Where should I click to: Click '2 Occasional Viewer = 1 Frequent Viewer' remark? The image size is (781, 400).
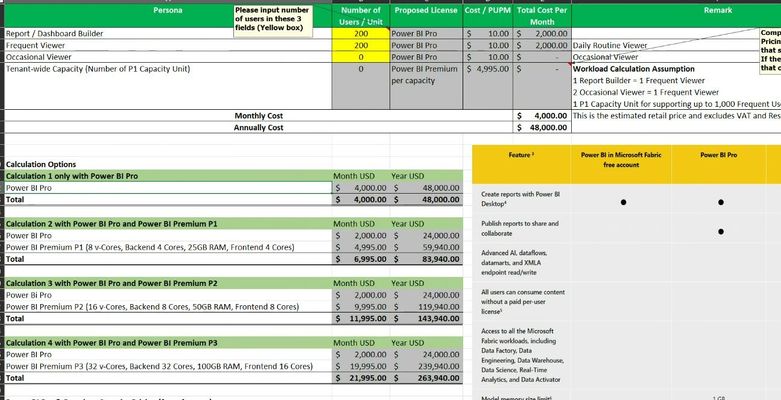coord(646,92)
